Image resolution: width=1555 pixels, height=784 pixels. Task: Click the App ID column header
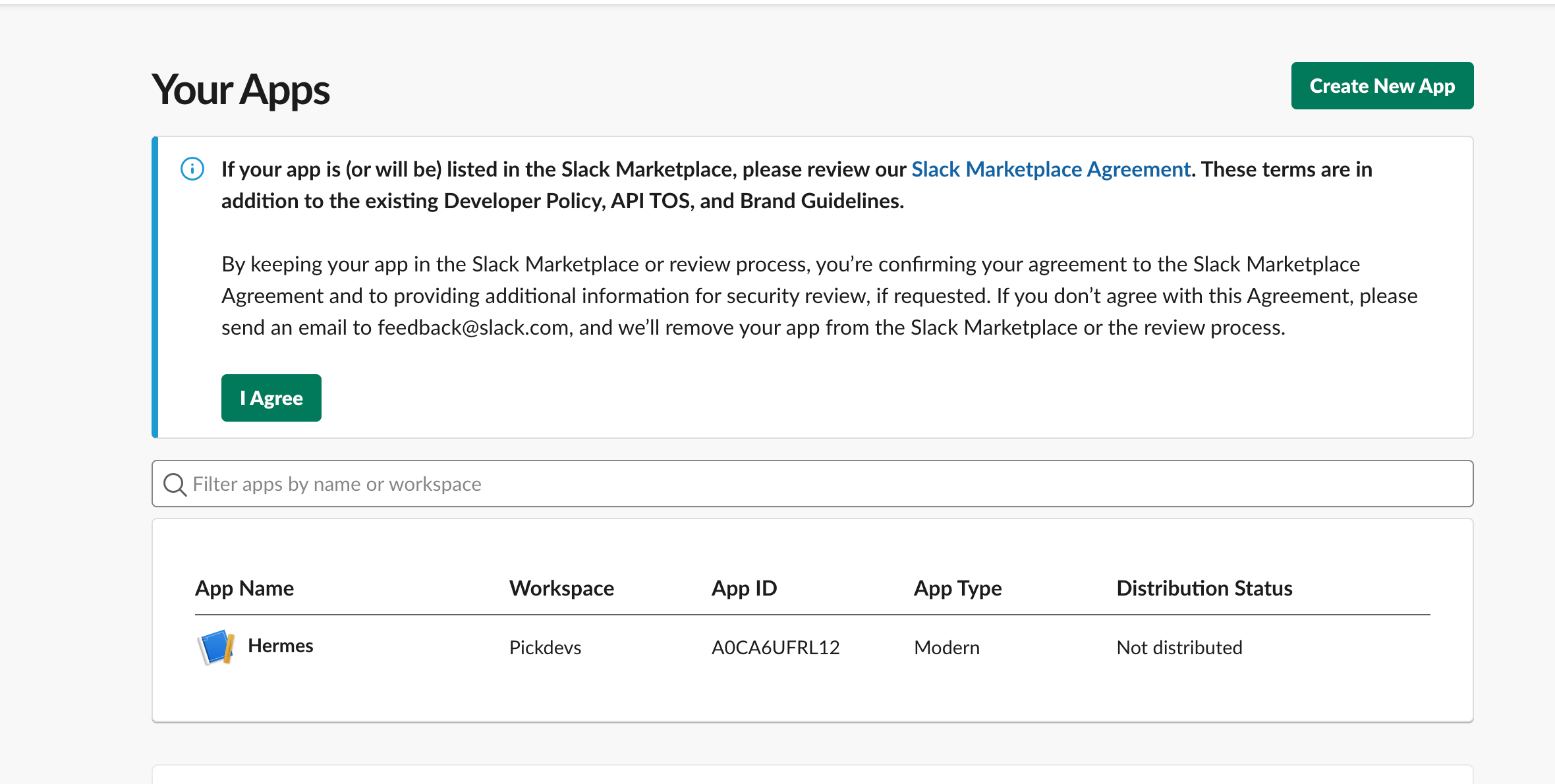click(745, 588)
